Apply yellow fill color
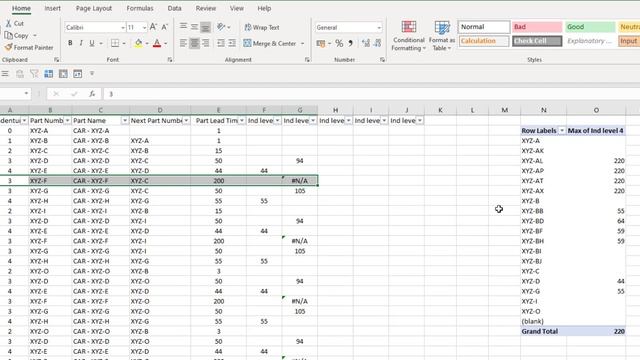This screenshot has width=640, height=360. coord(138,43)
